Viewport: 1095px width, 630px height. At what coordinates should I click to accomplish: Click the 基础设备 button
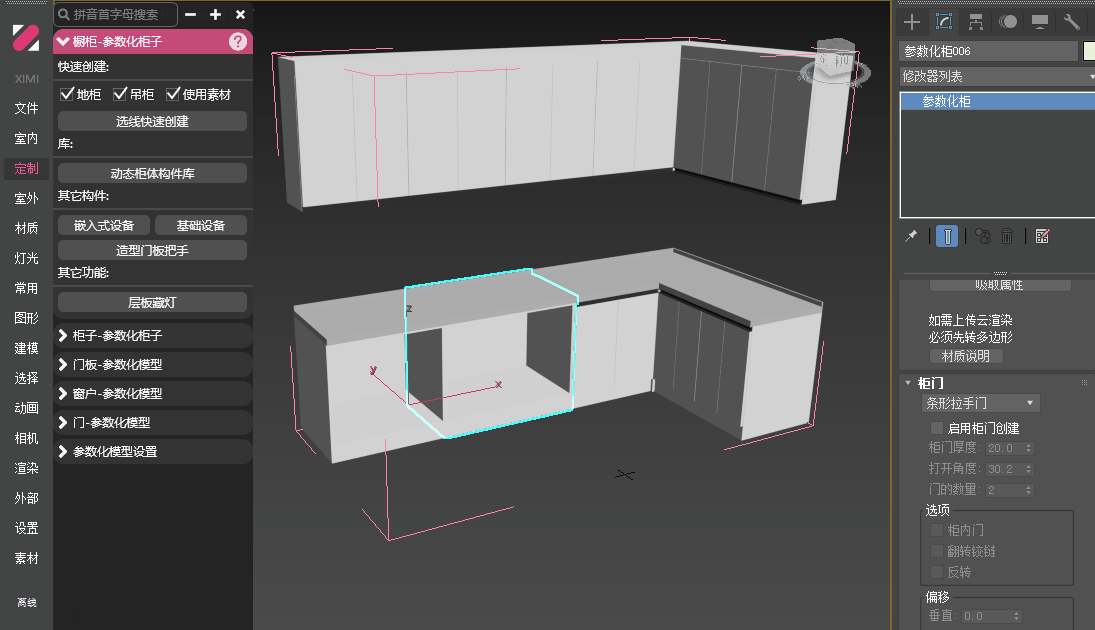coord(200,226)
